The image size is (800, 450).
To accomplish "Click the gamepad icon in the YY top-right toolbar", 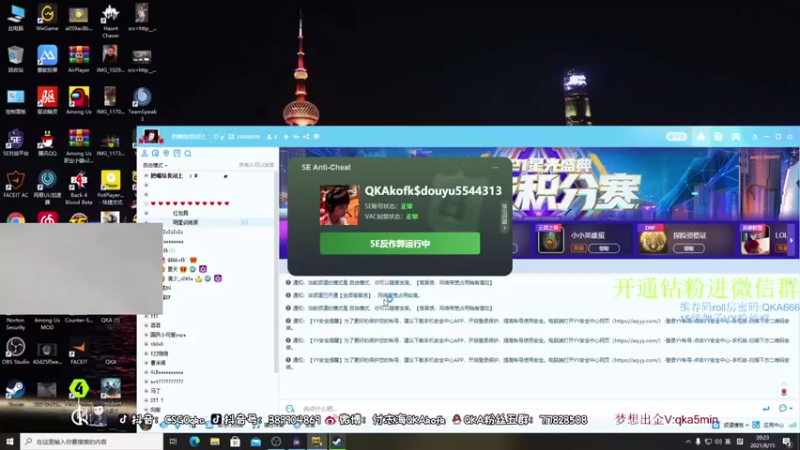I will (x=736, y=137).
